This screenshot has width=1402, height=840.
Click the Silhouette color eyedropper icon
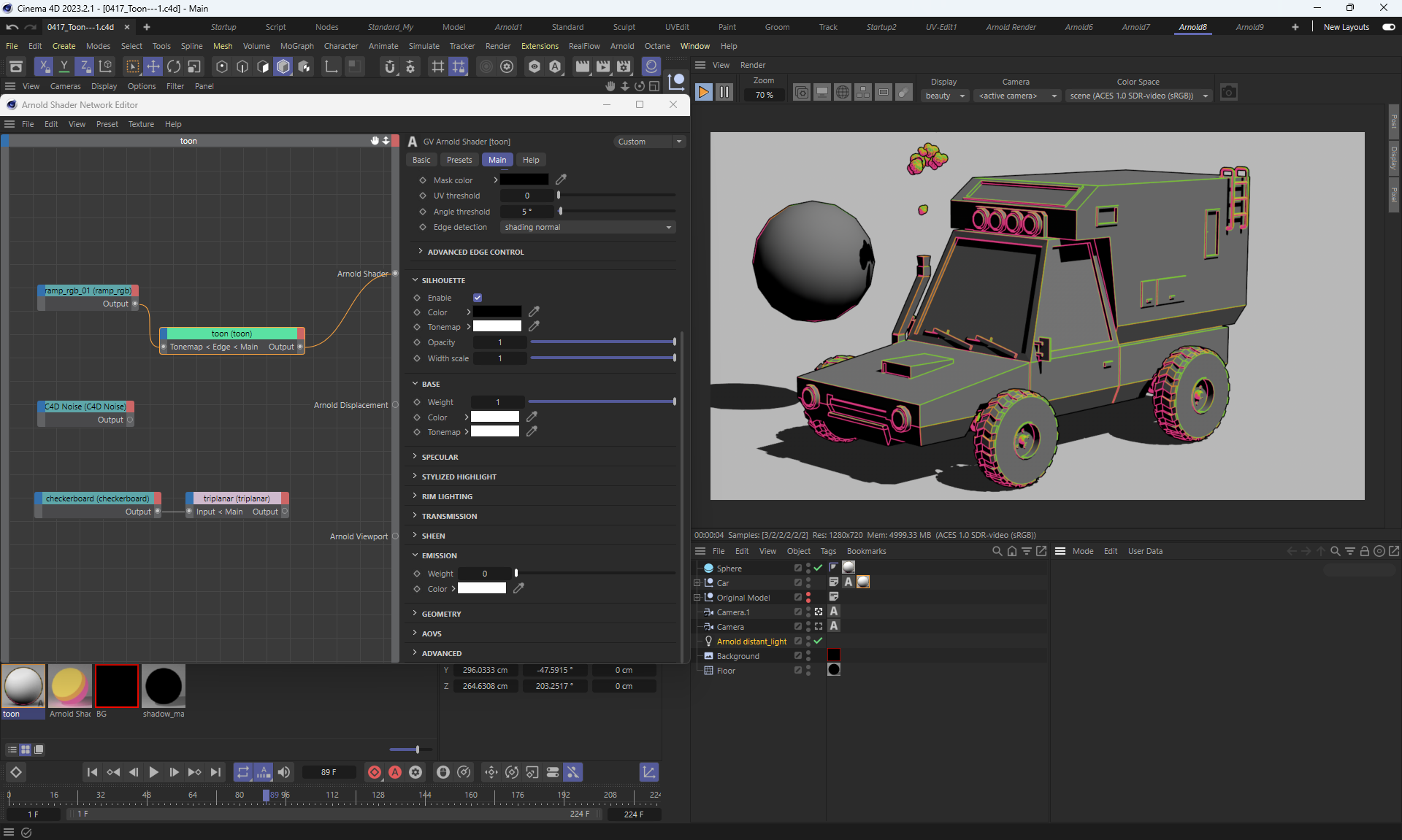534,312
